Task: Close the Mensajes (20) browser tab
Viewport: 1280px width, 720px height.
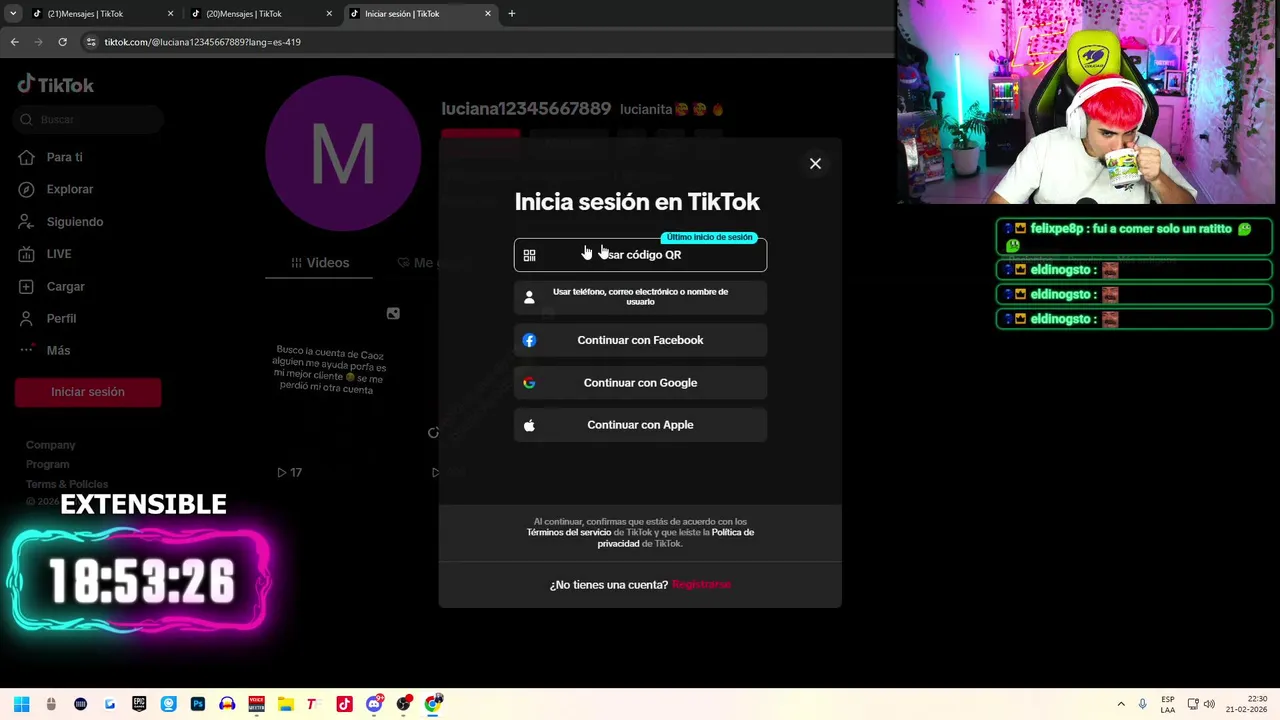Action: pyautogui.click(x=329, y=14)
